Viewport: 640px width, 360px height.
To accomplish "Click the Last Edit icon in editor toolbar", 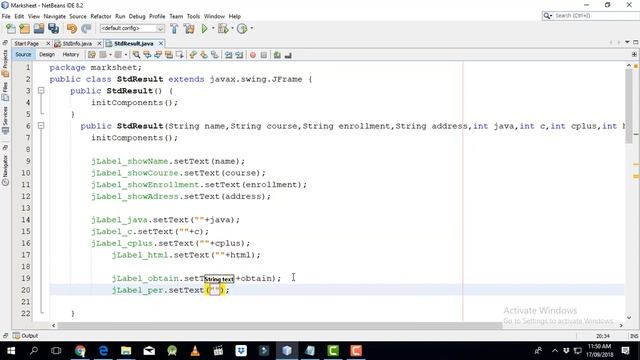I will click(92, 55).
